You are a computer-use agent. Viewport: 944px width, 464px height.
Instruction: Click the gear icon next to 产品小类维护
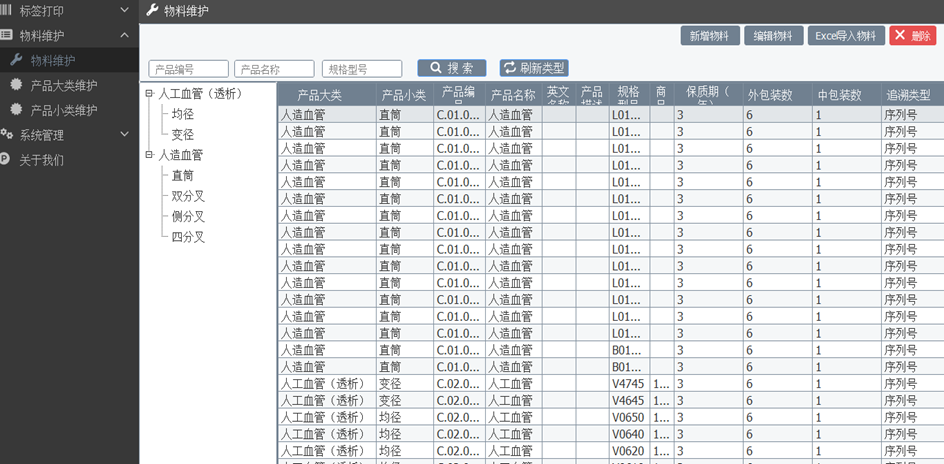coord(16,110)
